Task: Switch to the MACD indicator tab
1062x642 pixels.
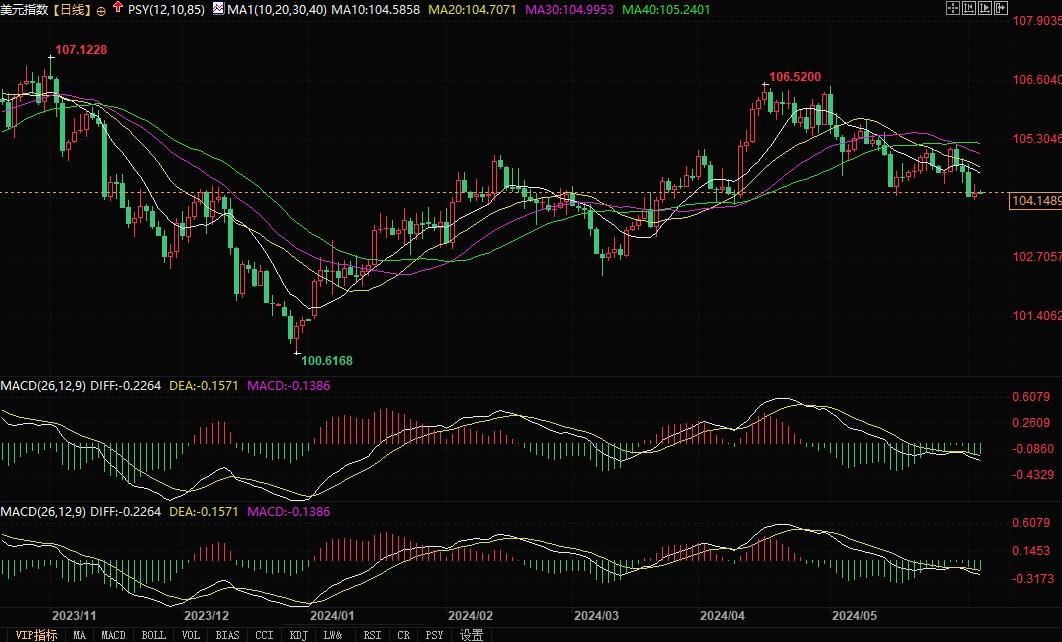Action: 113,634
